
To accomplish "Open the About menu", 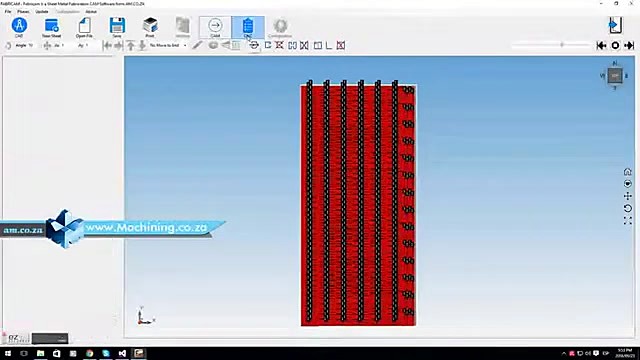I will tap(91, 11).
